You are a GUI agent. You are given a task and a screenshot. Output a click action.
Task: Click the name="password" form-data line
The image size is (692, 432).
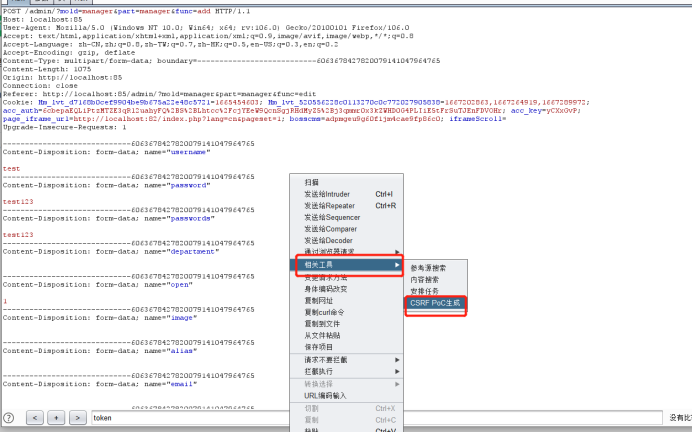pos(106,185)
